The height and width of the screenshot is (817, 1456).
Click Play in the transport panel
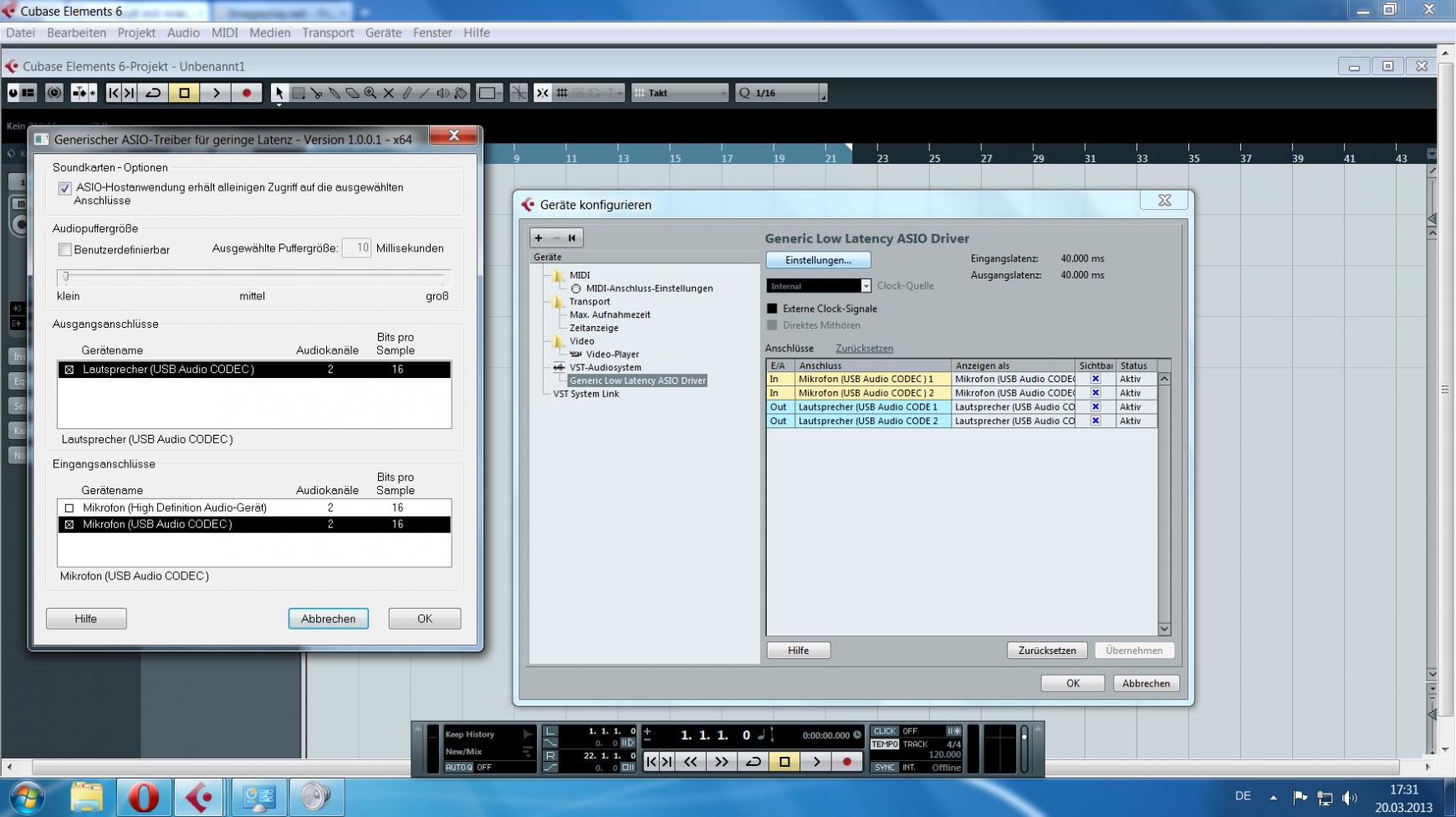coord(816,762)
